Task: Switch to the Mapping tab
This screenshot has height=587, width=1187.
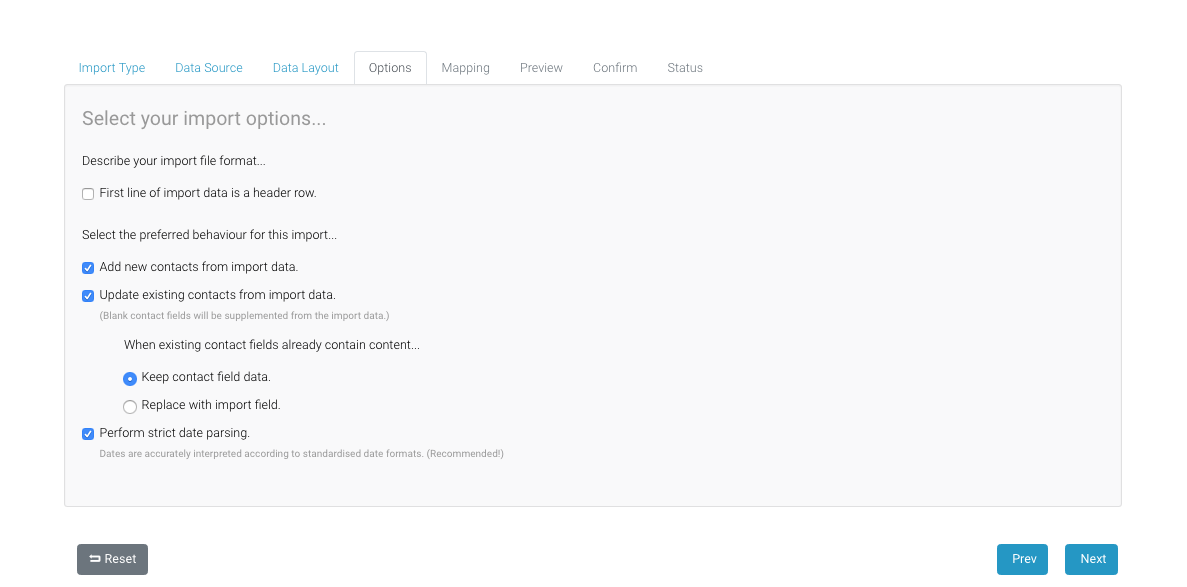Action: click(466, 68)
